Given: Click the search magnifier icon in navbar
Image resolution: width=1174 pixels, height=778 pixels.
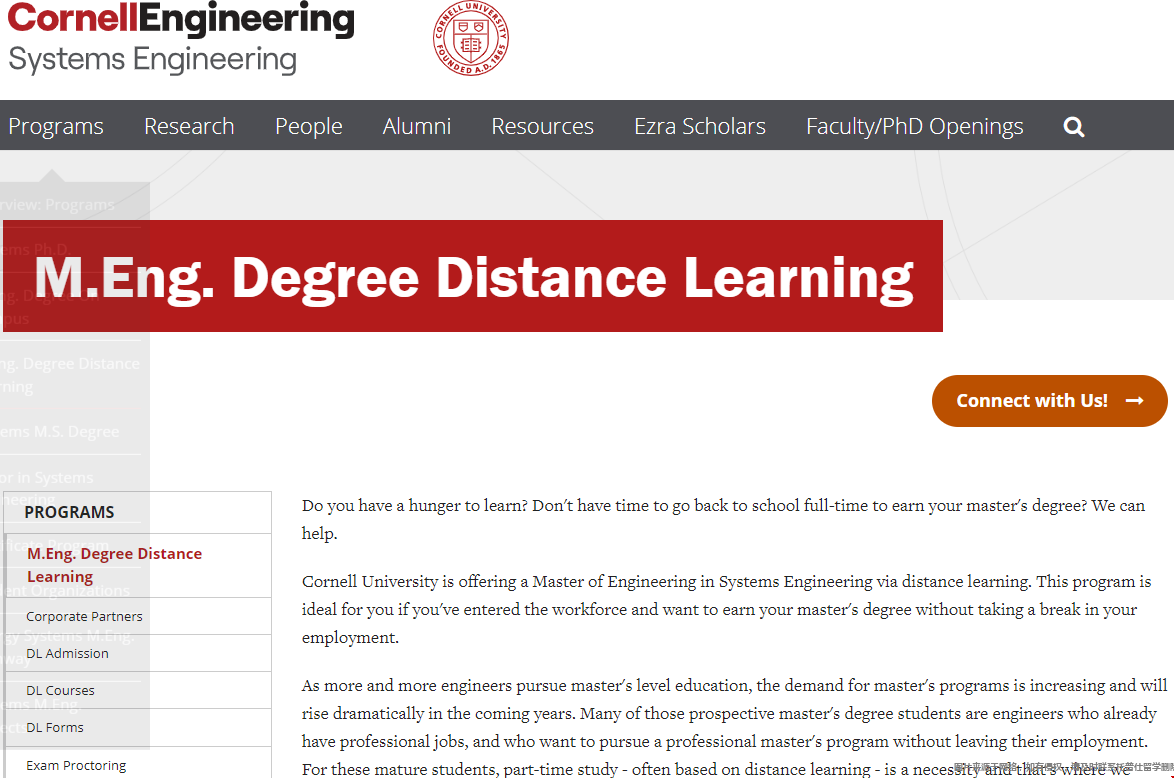Looking at the screenshot, I should click(x=1074, y=127).
